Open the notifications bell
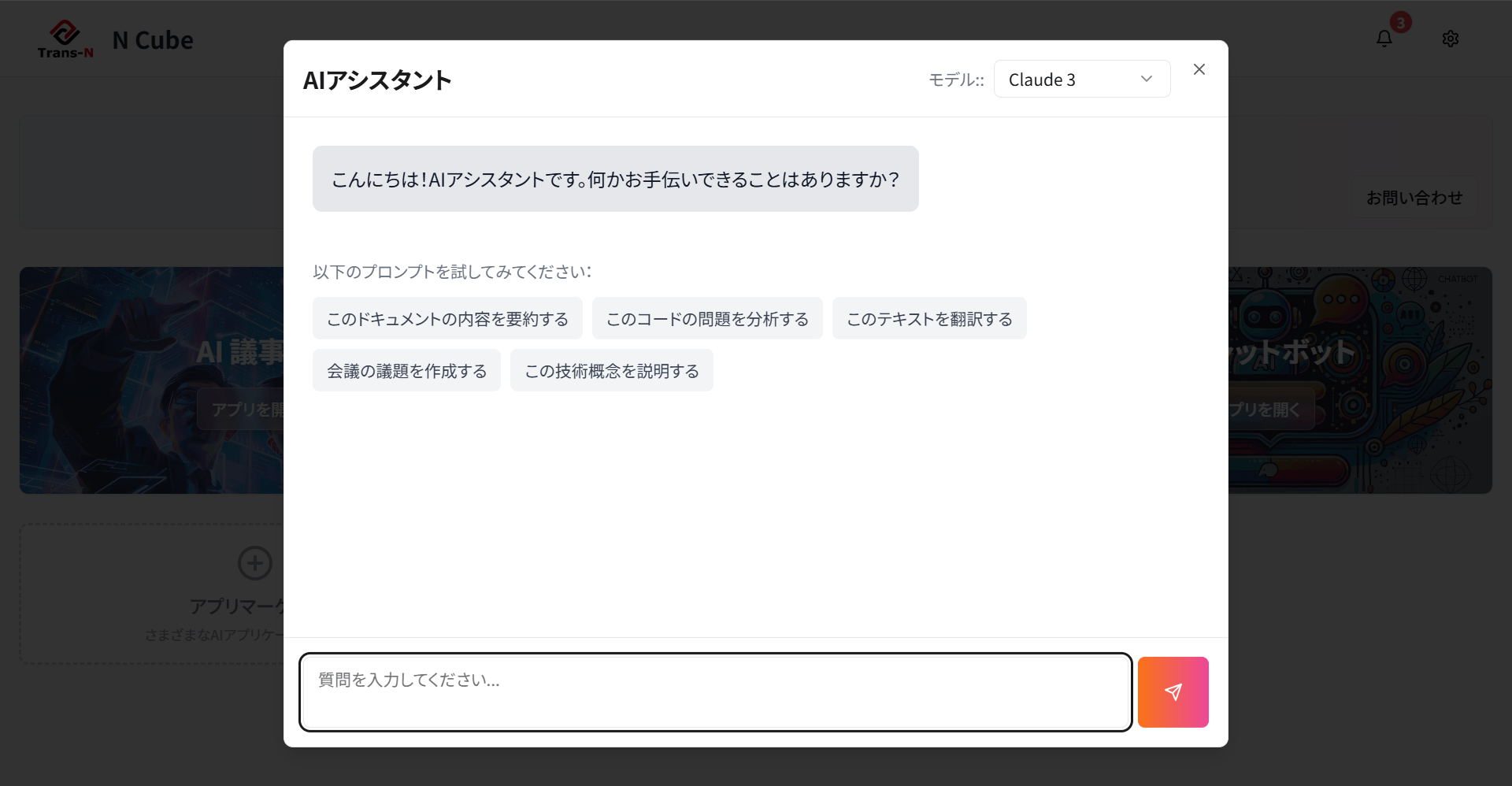 click(x=1384, y=39)
